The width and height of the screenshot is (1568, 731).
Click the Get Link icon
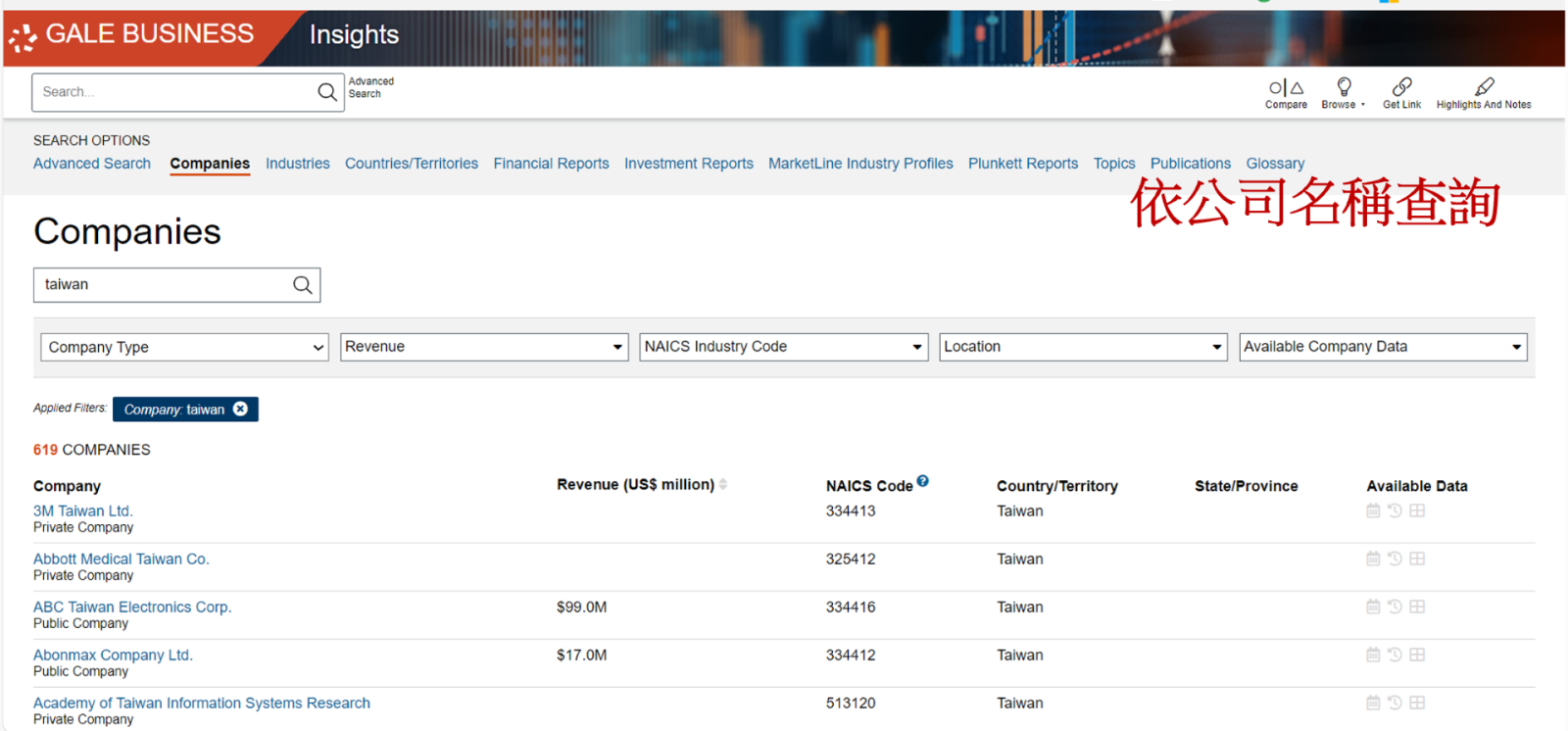(x=1401, y=88)
